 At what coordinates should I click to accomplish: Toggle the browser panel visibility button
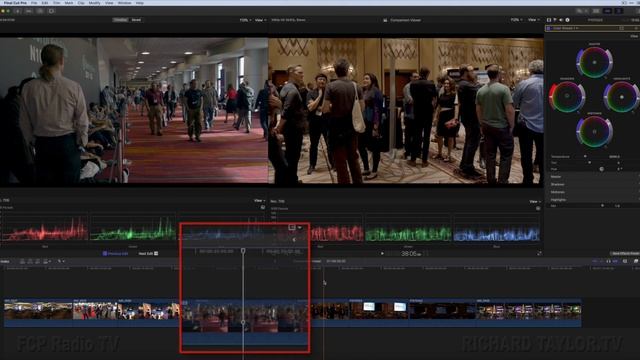pyautogui.click(x=596, y=11)
